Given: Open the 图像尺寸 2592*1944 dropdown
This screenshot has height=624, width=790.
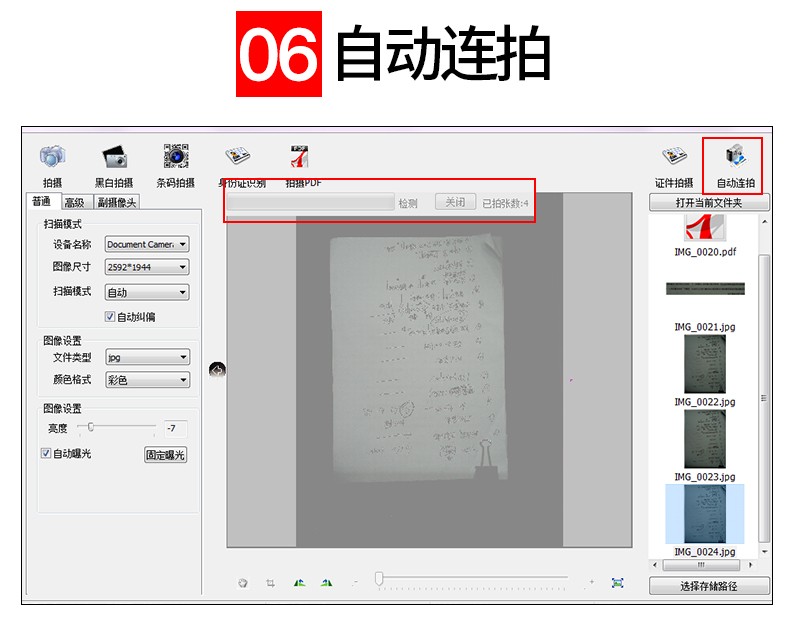Looking at the screenshot, I should pyautogui.click(x=147, y=267).
